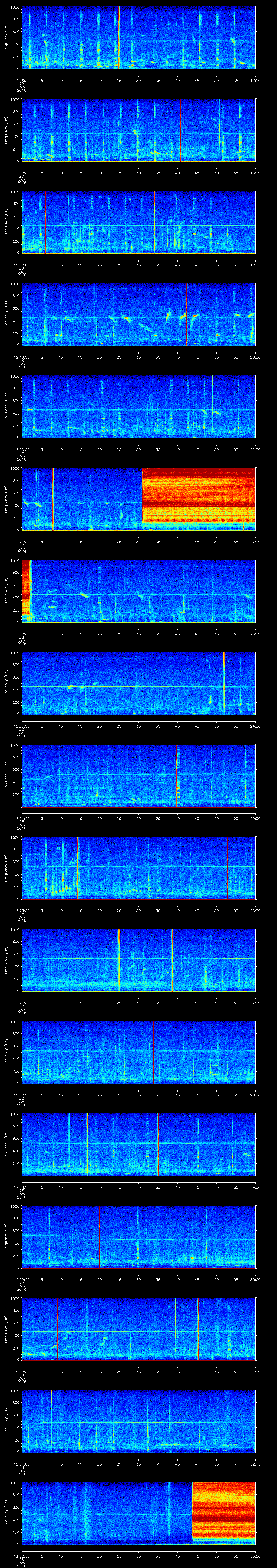The image size is (277, 1568).
Task: Select the 31:00 end time label
Action: (x=255, y=1371)
